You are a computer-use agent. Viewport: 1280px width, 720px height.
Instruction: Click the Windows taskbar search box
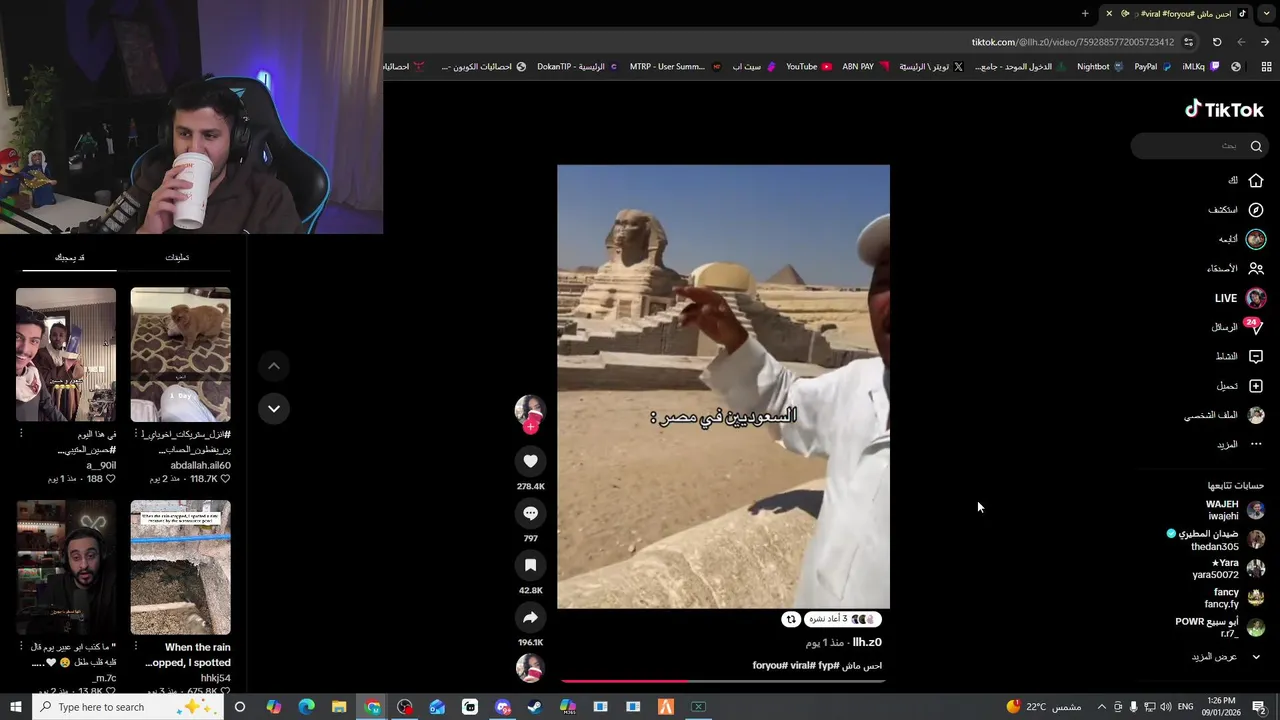[128, 707]
